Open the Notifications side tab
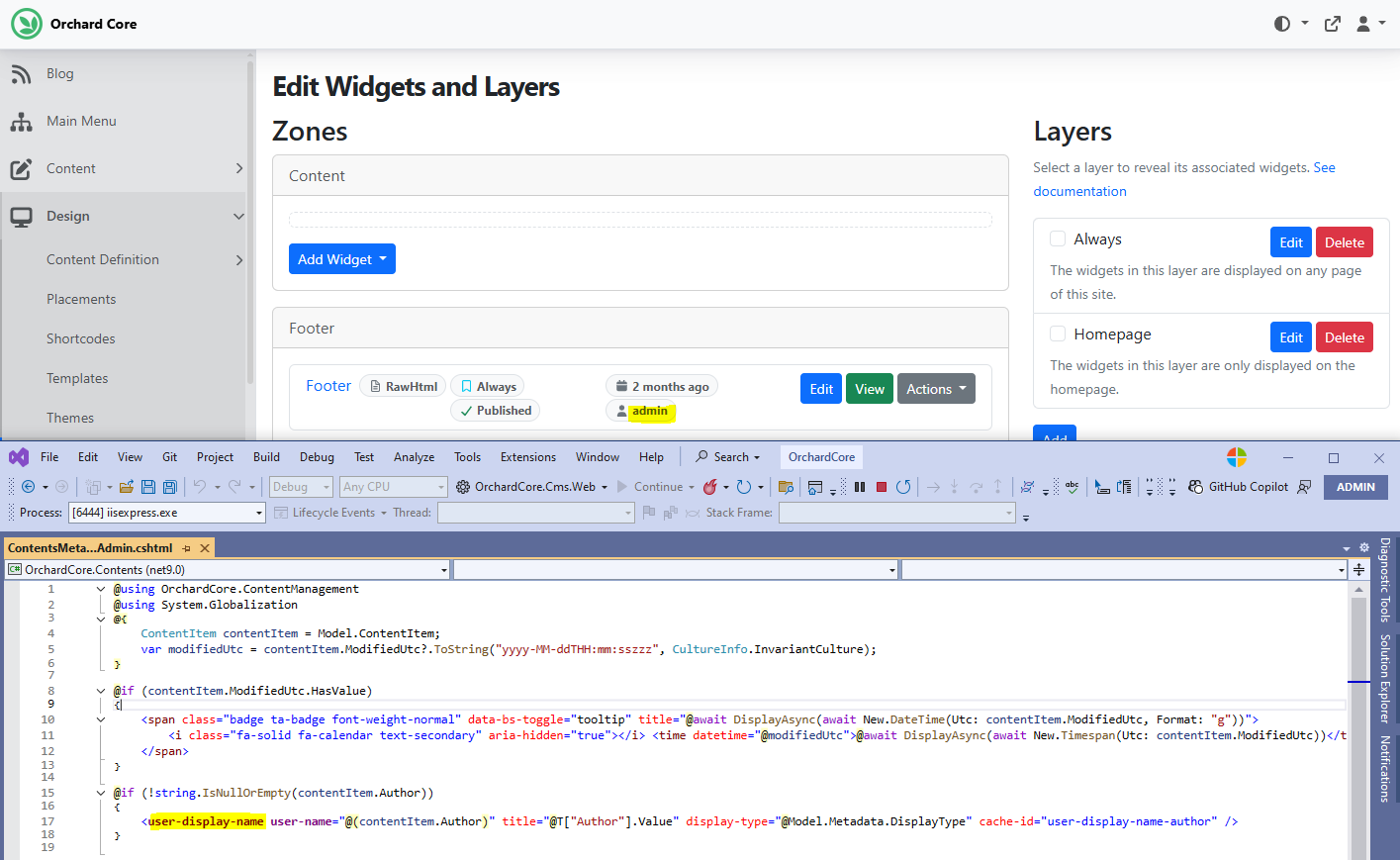This screenshot has width=1400, height=860. pyautogui.click(x=1385, y=769)
